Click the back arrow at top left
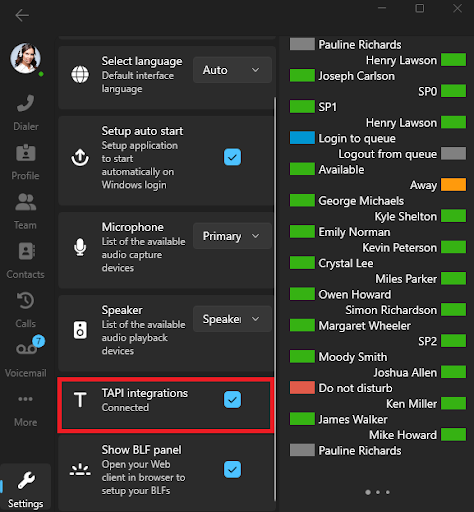The height and width of the screenshot is (512, 474). 22,15
